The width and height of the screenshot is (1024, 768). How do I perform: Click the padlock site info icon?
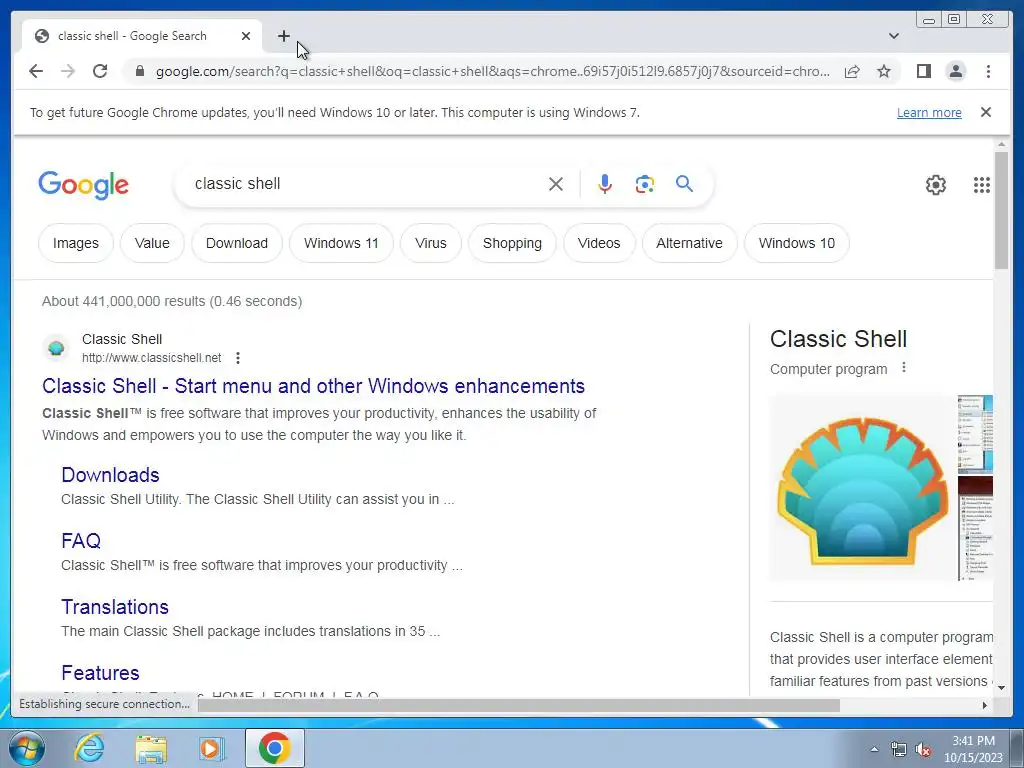point(139,71)
